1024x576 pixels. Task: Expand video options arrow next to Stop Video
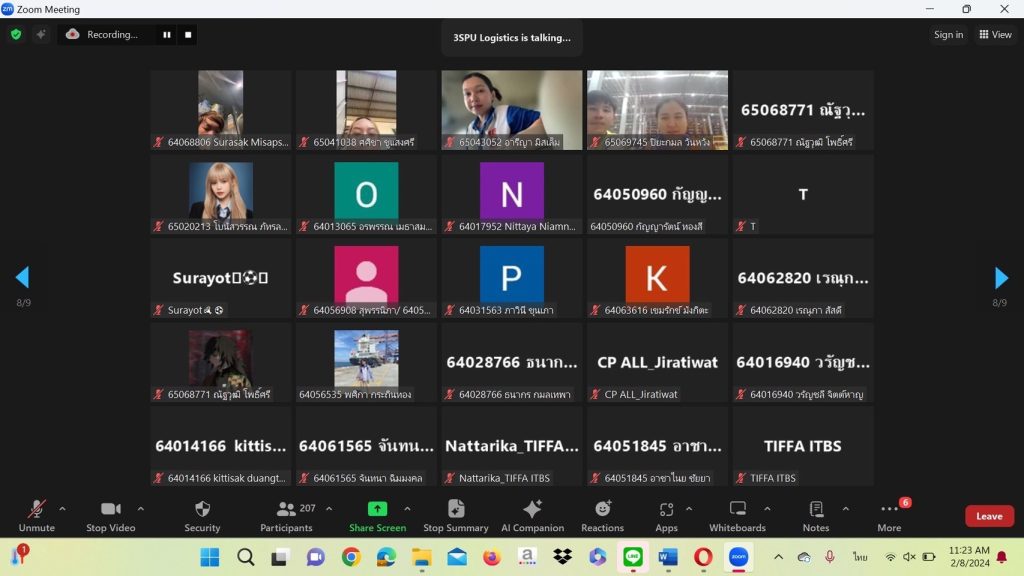tap(140, 508)
